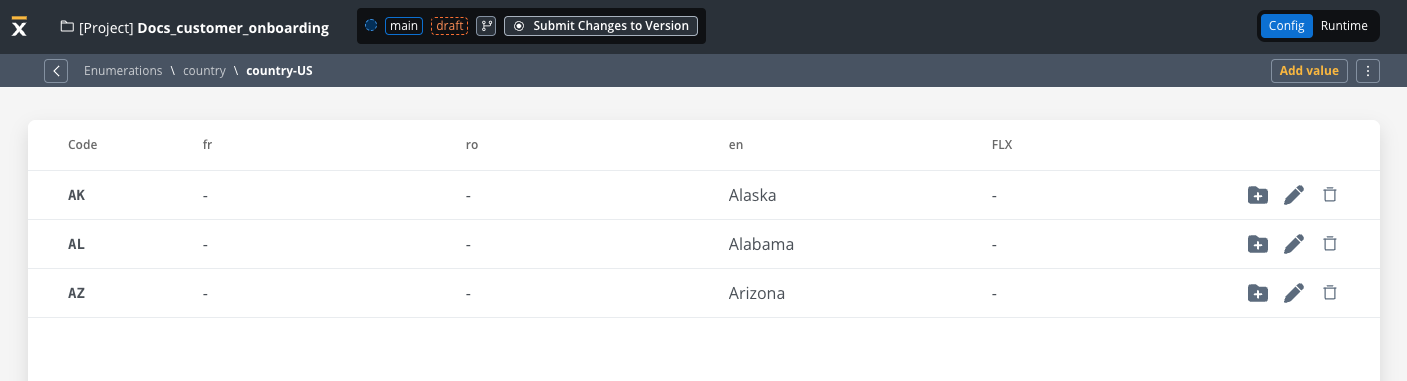Select the Config mode toggle
This screenshot has height=381, width=1407.
coord(1287,26)
